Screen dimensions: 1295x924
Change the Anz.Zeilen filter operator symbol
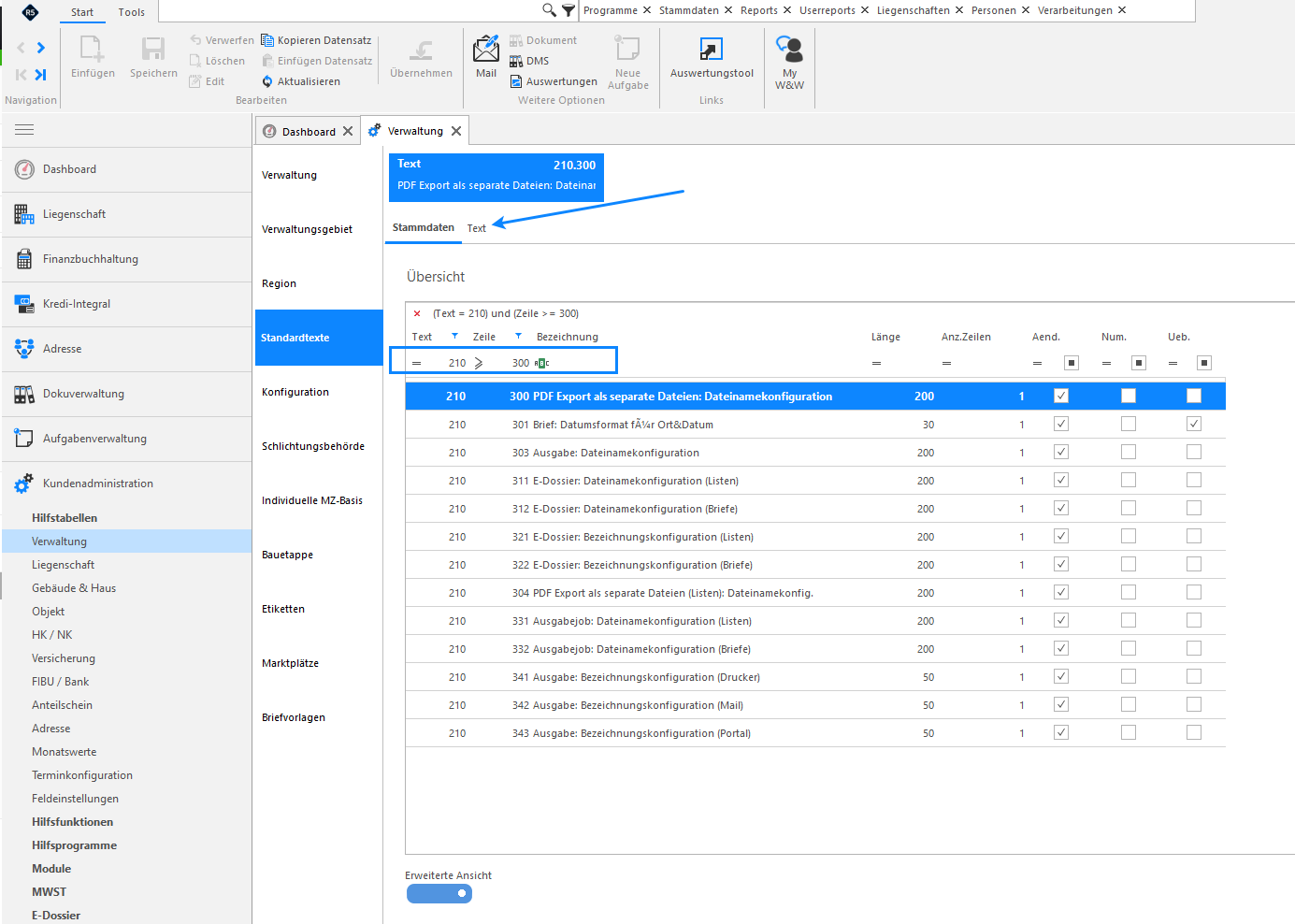tap(946, 363)
